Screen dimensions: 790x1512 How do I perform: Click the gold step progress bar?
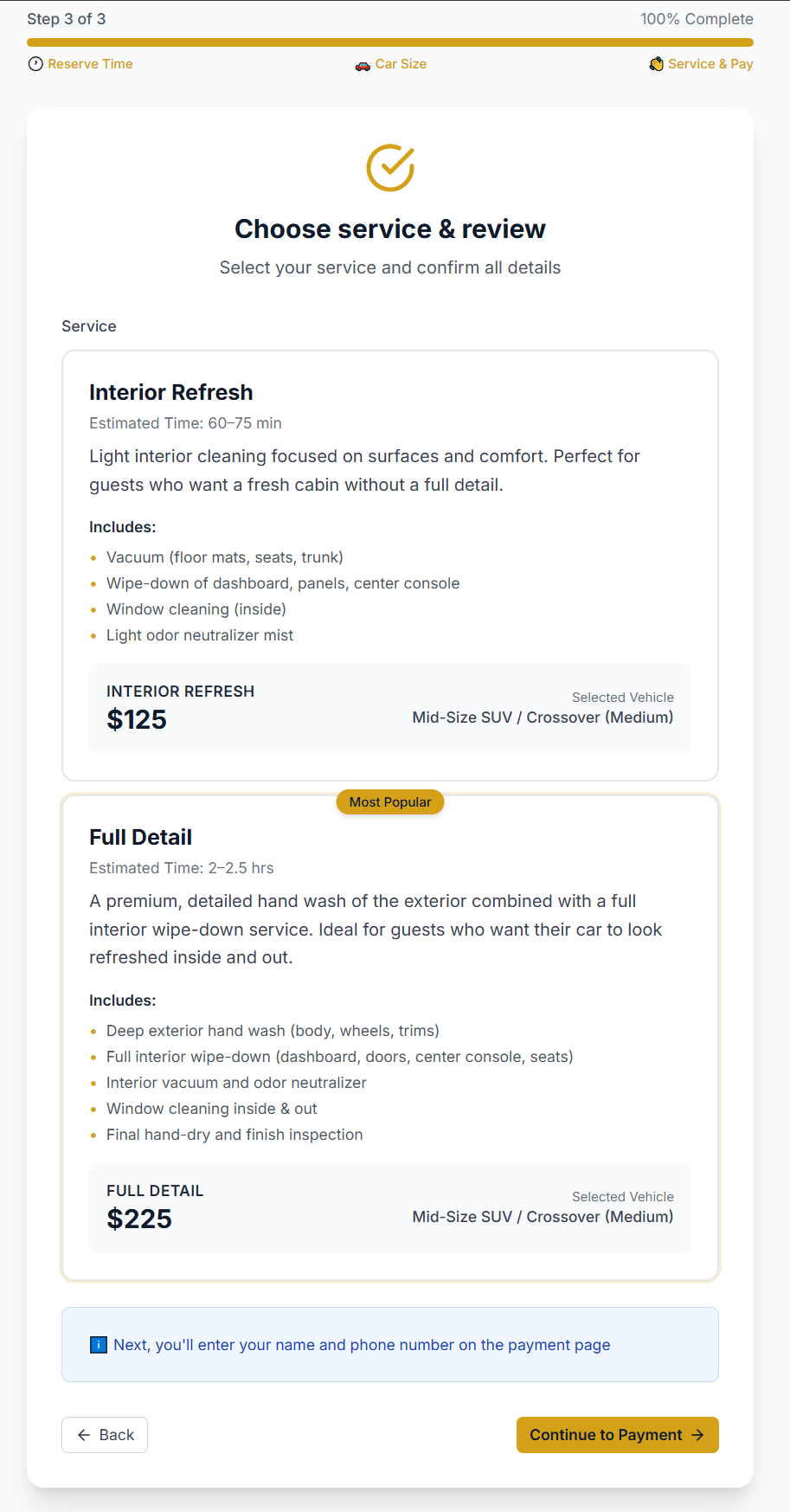coord(390,42)
